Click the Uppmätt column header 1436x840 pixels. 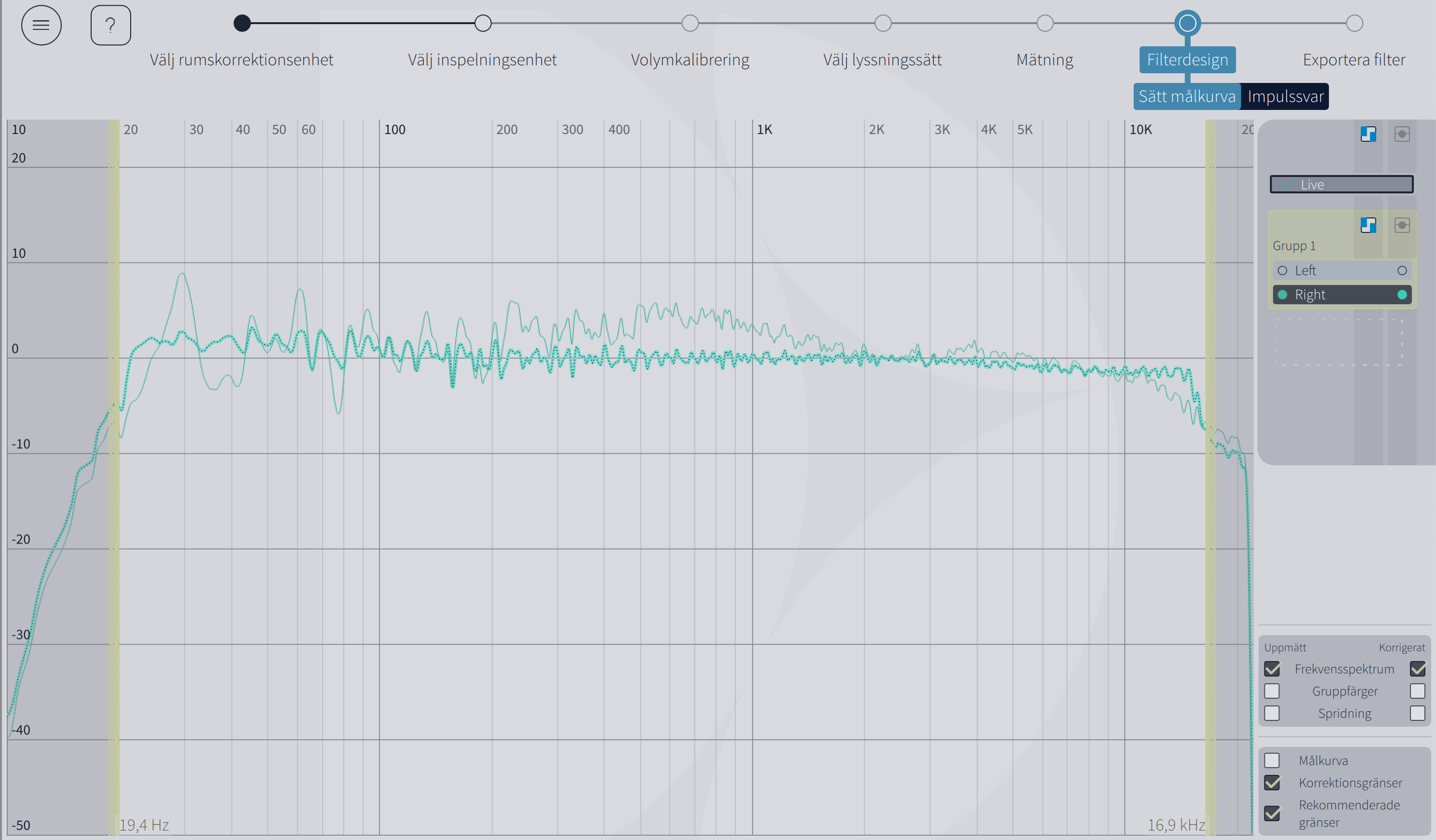[x=1285, y=648]
